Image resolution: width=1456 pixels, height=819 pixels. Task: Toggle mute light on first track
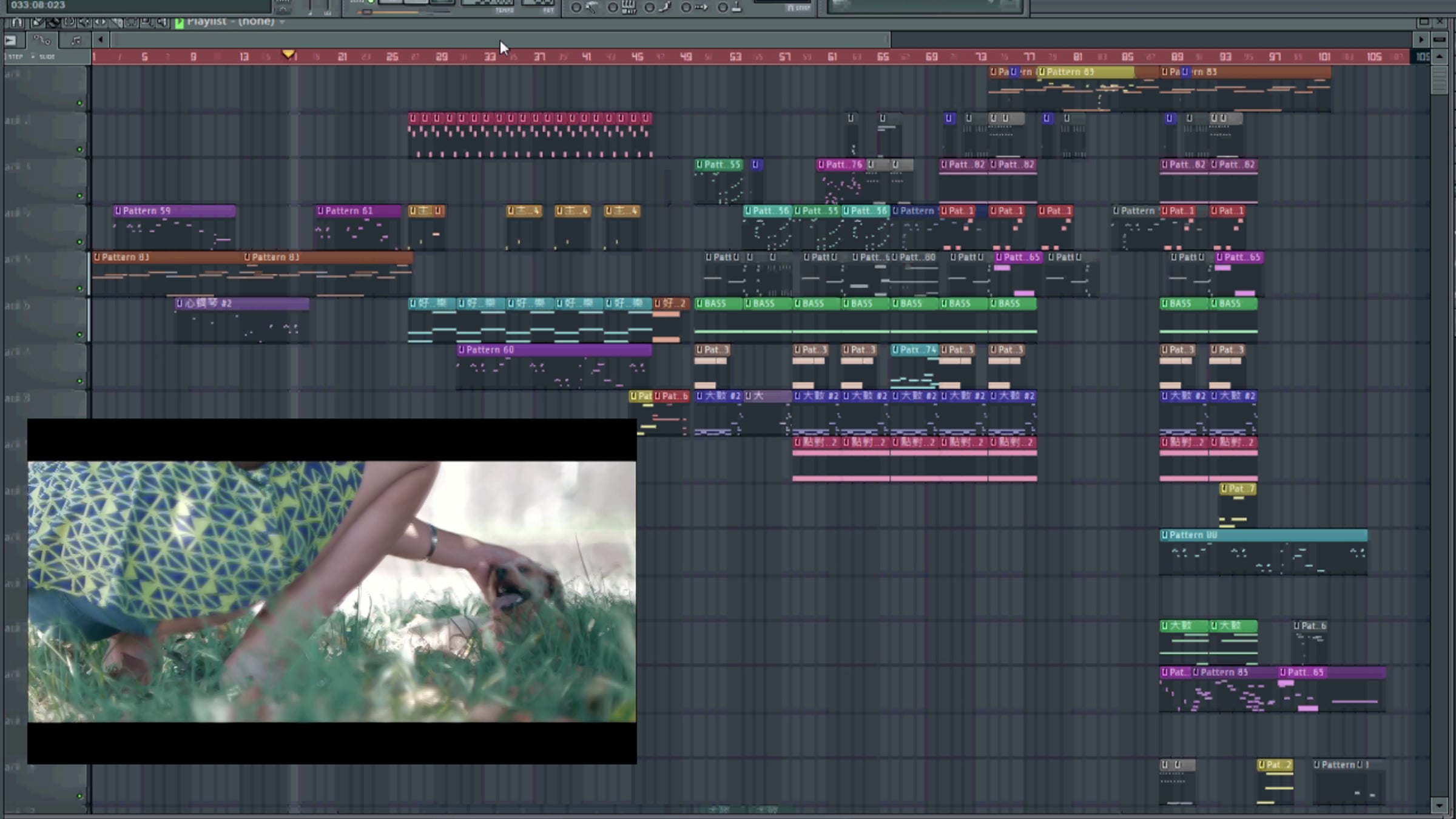tap(79, 103)
